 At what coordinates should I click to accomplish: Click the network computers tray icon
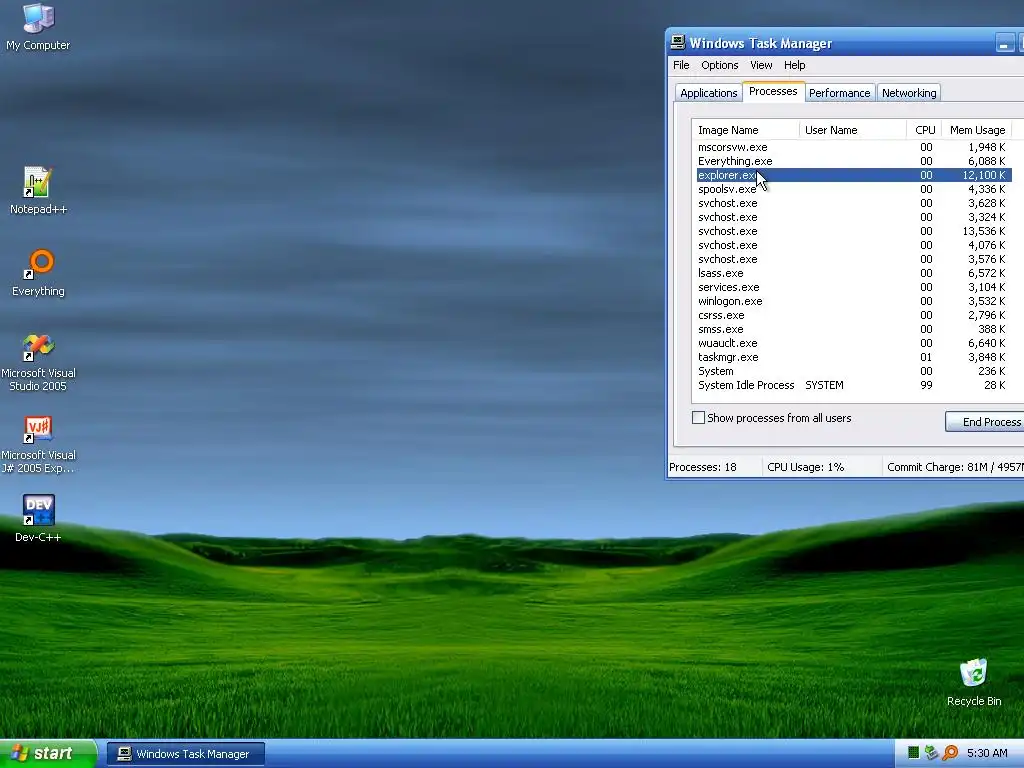(x=931, y=753)
